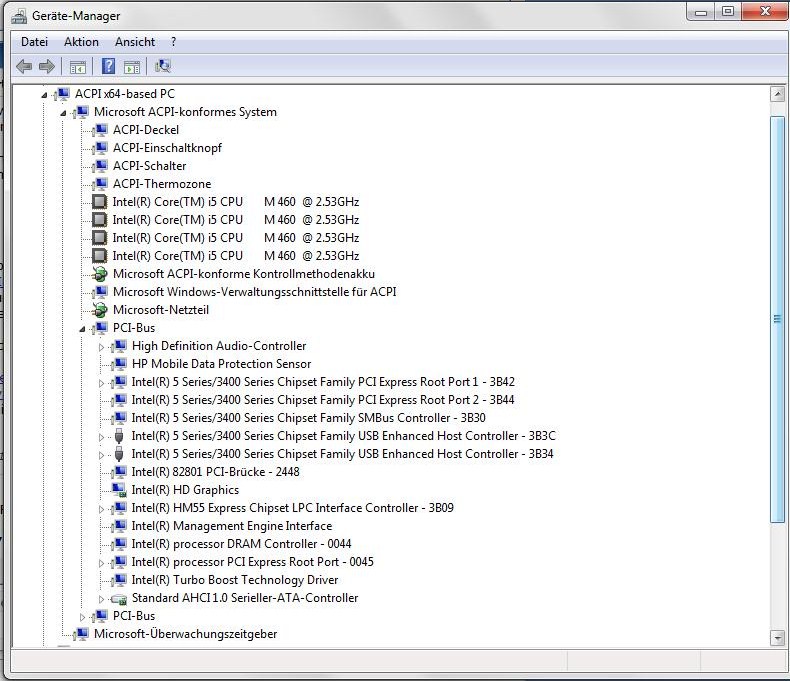The height and width of the screenshot is (681, 790).
Task: Expand Standard AHCI Serieller-ATA-Controller node
Action: pos(101,599)
